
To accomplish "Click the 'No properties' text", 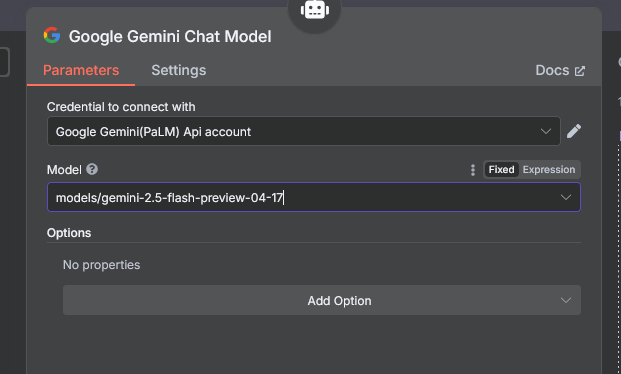I will pyautogui.click(x=101, y=265).
